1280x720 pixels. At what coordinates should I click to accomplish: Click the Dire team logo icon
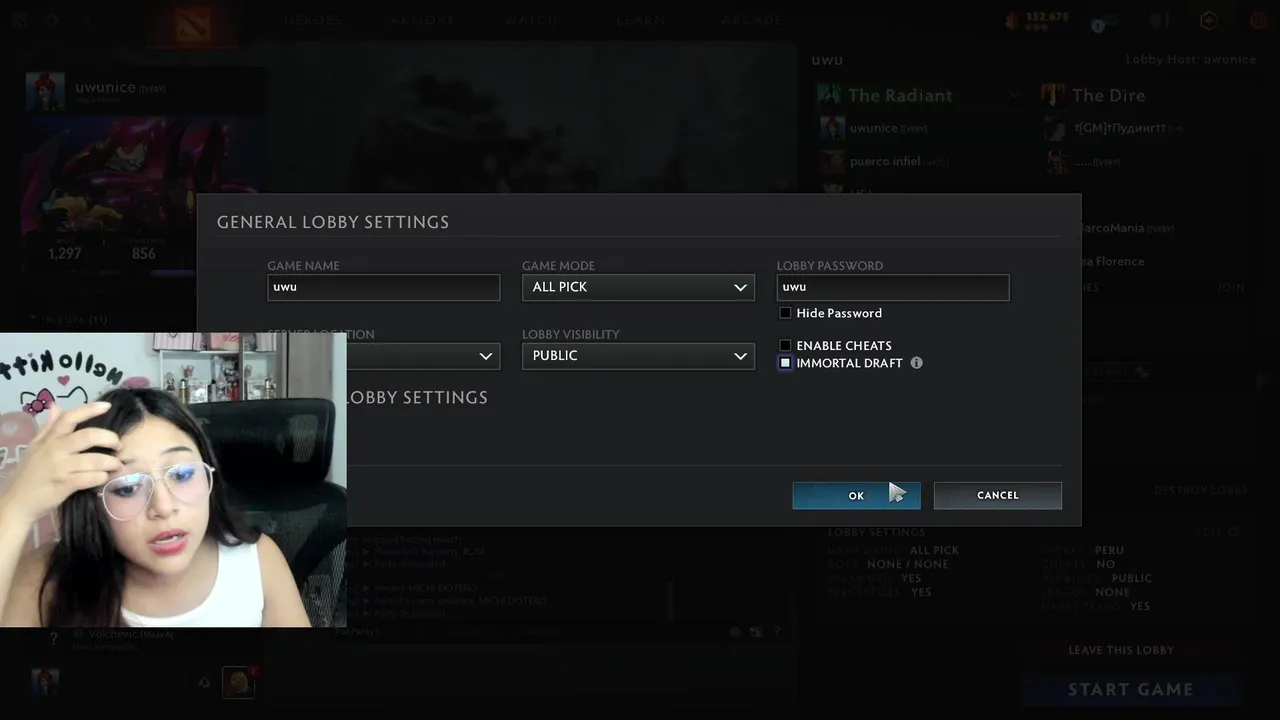pos(1053,95)
